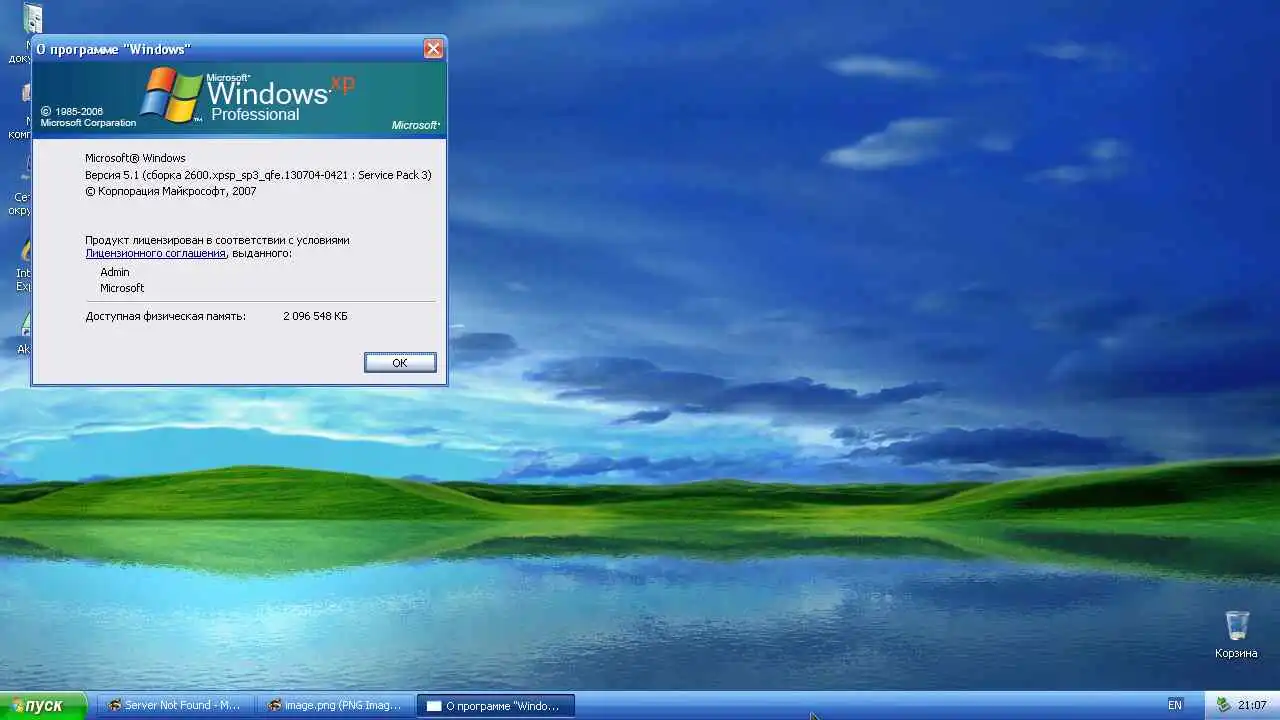The width and height of the screenshot is (1280, 720).
Task: Click the system tray icon beside the clock
Action: (1223, 705)
